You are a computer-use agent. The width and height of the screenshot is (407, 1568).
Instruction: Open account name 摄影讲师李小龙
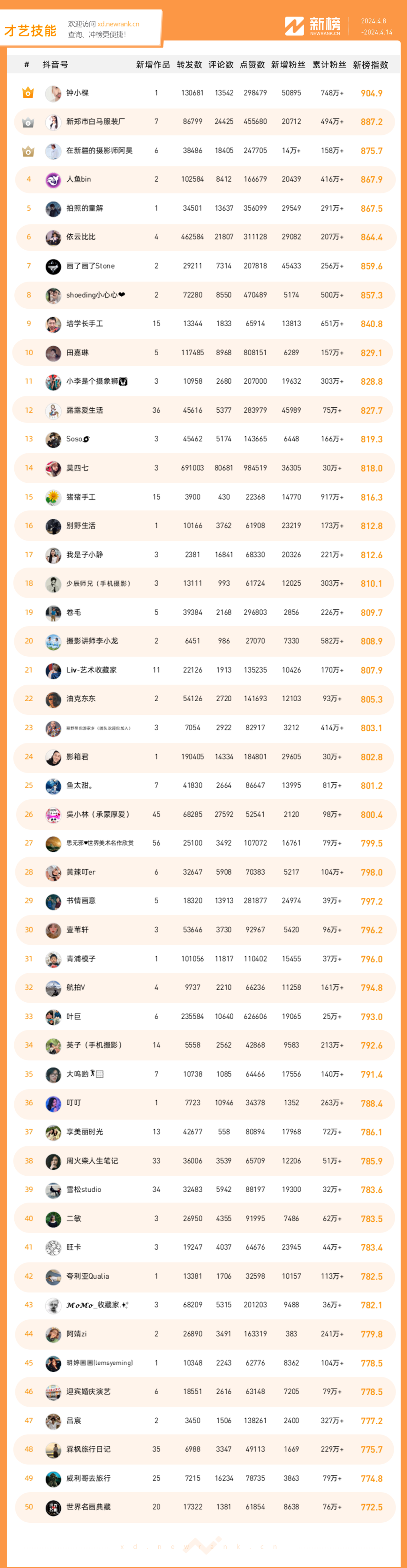[92, 641]
